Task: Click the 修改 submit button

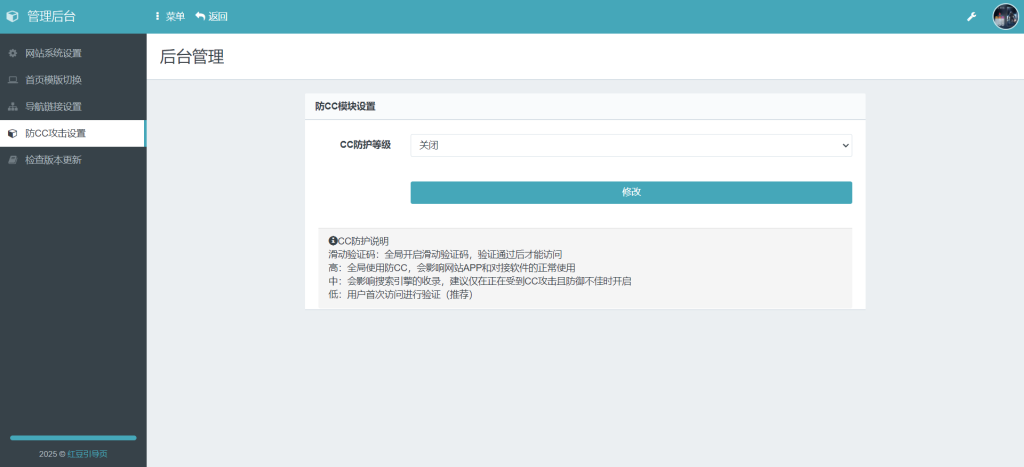Action: click(631, 193)
